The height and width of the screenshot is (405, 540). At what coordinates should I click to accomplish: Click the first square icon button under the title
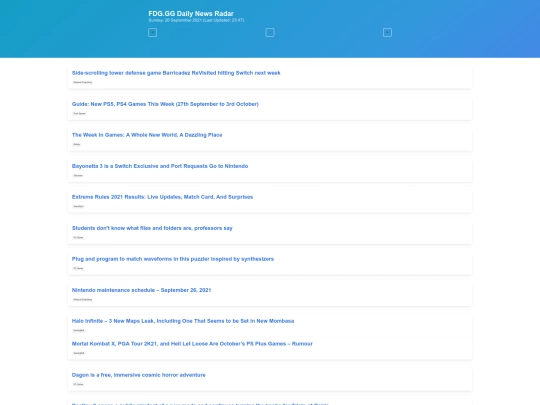pos(153,33)
